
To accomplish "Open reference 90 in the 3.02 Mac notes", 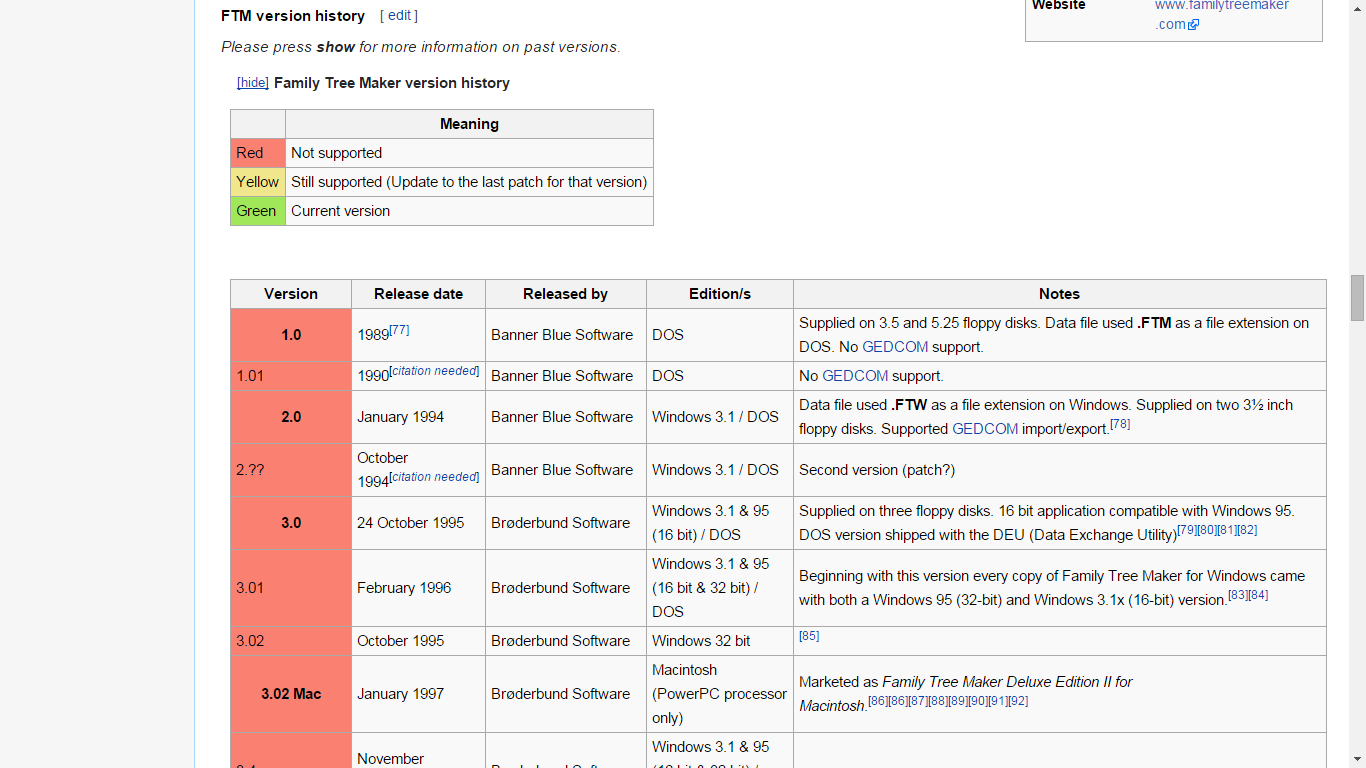I will click(x=978, y=701).
